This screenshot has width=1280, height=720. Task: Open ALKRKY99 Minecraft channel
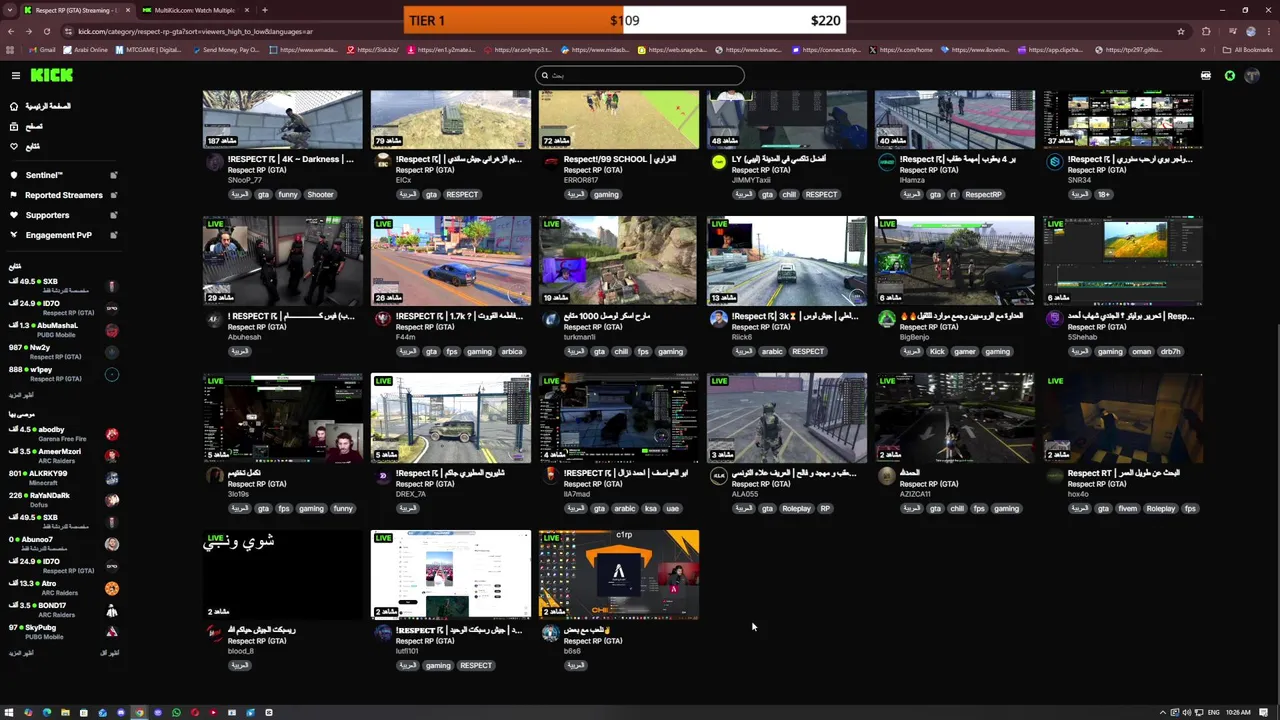[x=64, y=477]
